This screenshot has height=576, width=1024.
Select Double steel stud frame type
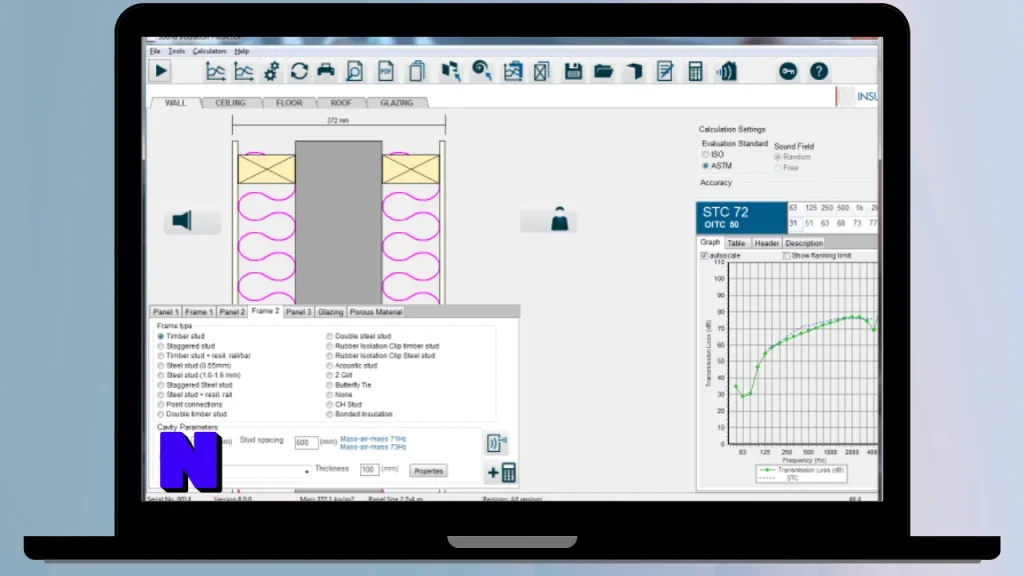[x=330, y=336]
